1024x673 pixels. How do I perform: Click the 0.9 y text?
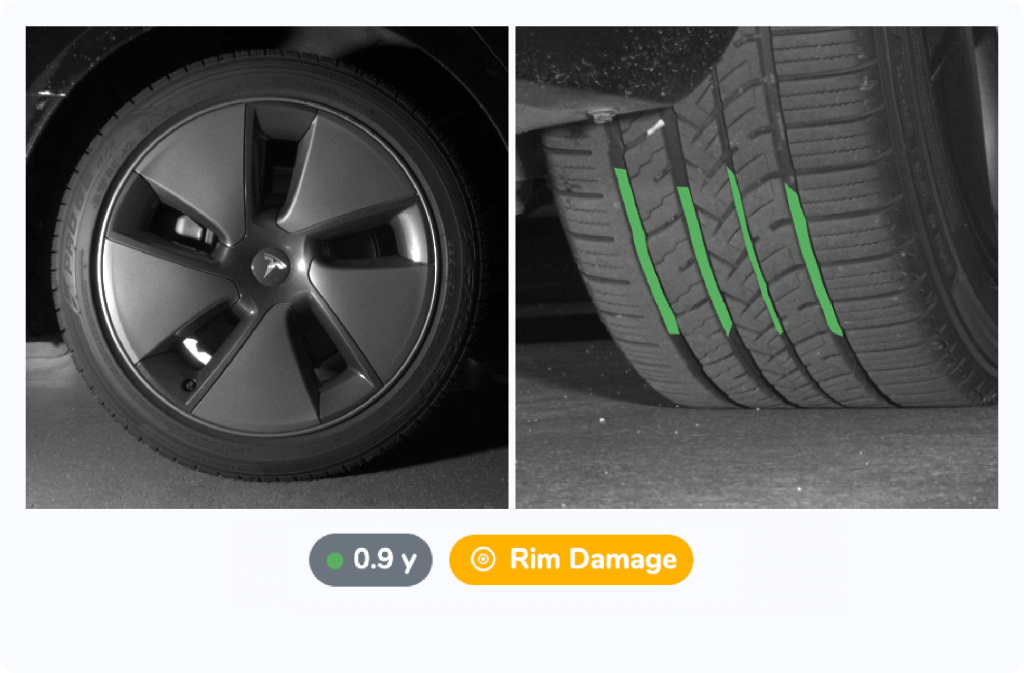(x=385, y=559)
